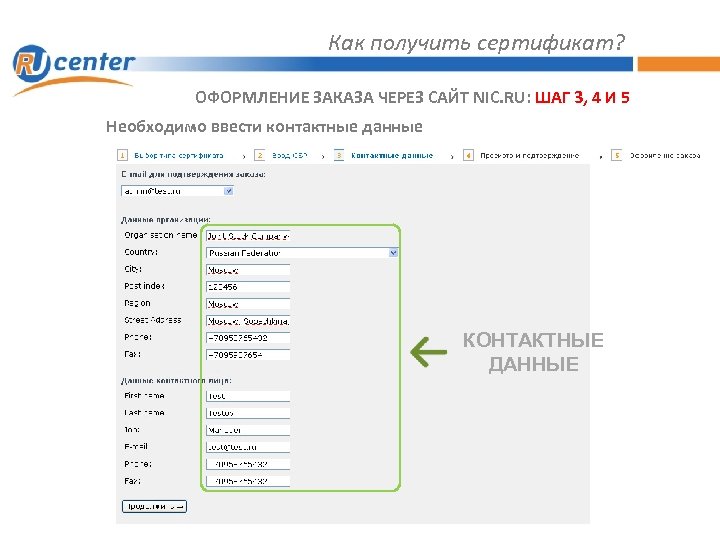Go to step 5 order placement

[665, 156]
